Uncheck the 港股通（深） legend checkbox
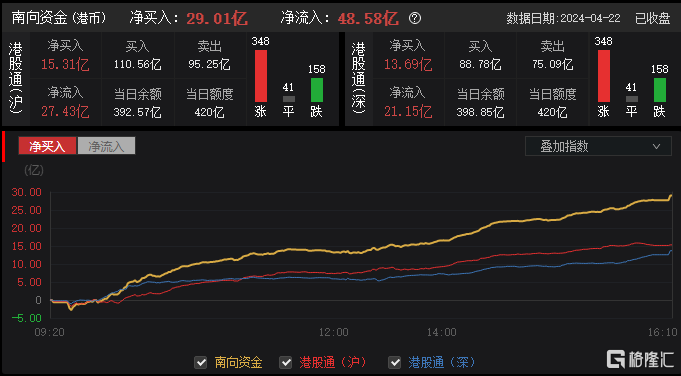The image size is (681, 376). point(394,362)
